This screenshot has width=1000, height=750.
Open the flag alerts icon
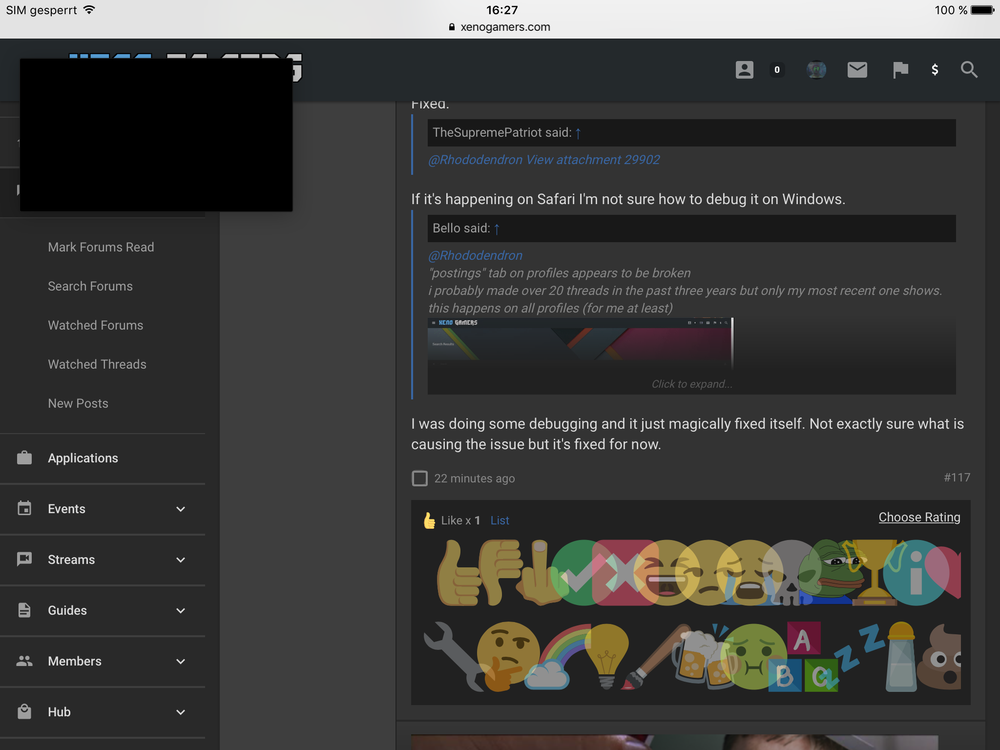(x=900, y=70)
